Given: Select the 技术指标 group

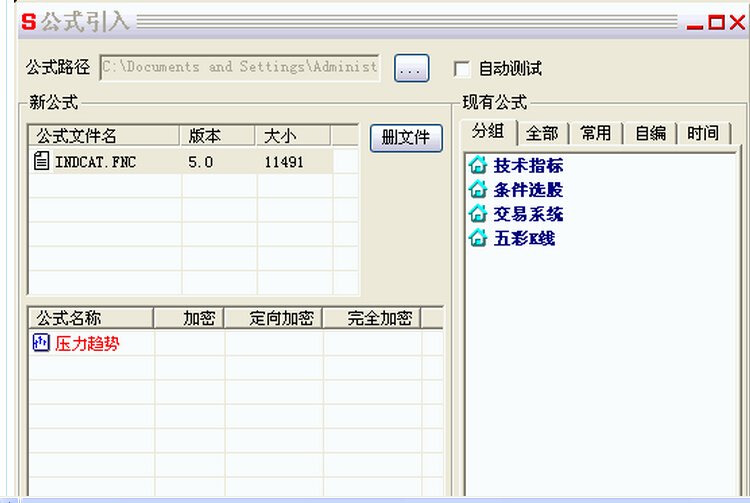Looking at the screenshot, I should click(x=528, y=165).
